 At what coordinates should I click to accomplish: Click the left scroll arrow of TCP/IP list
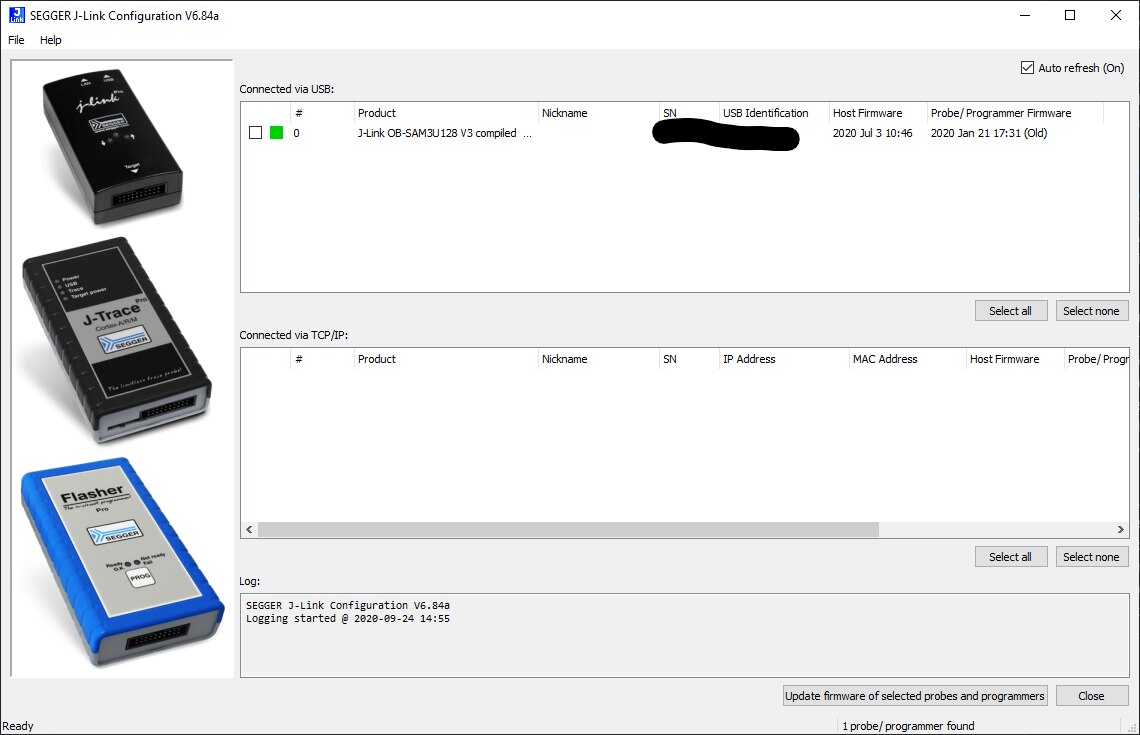click(x=249, y=529)
